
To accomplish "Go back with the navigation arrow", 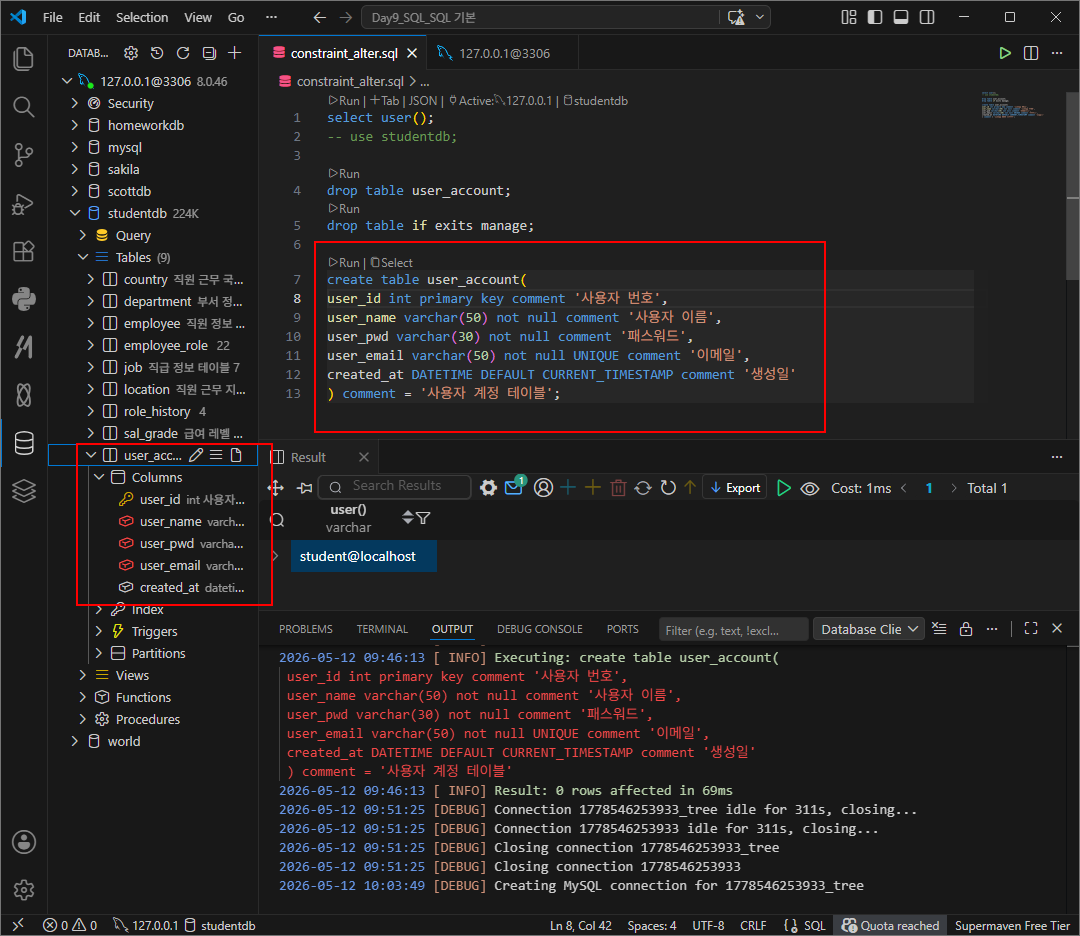I will 320,17.
